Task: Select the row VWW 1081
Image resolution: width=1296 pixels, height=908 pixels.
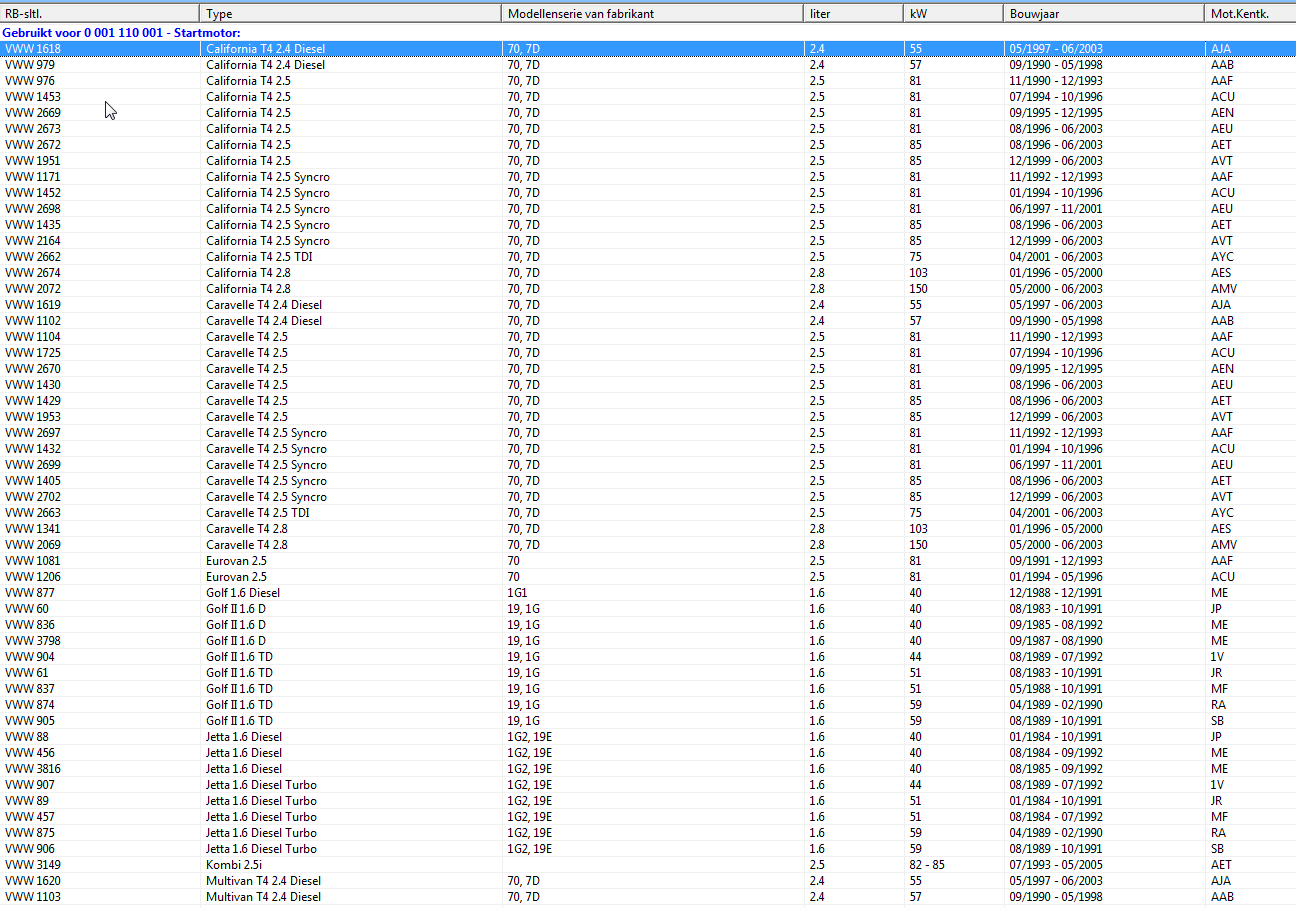Action: coord(648,561)
